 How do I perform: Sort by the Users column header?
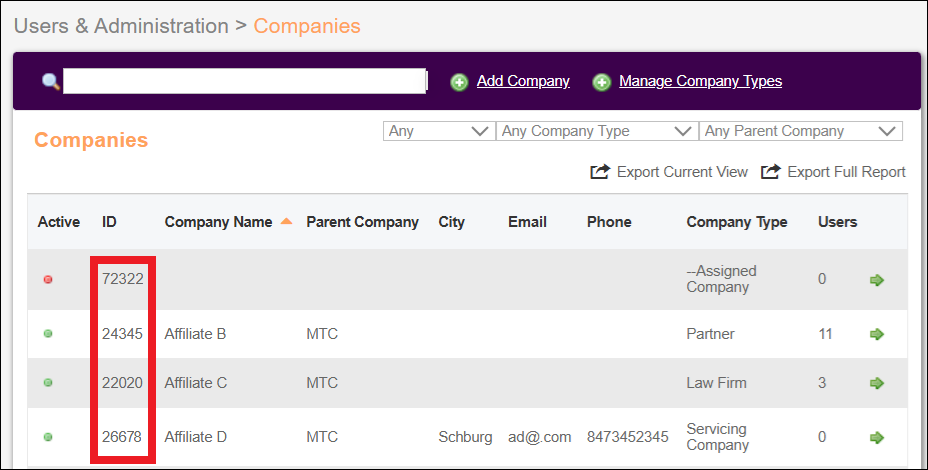837,222
